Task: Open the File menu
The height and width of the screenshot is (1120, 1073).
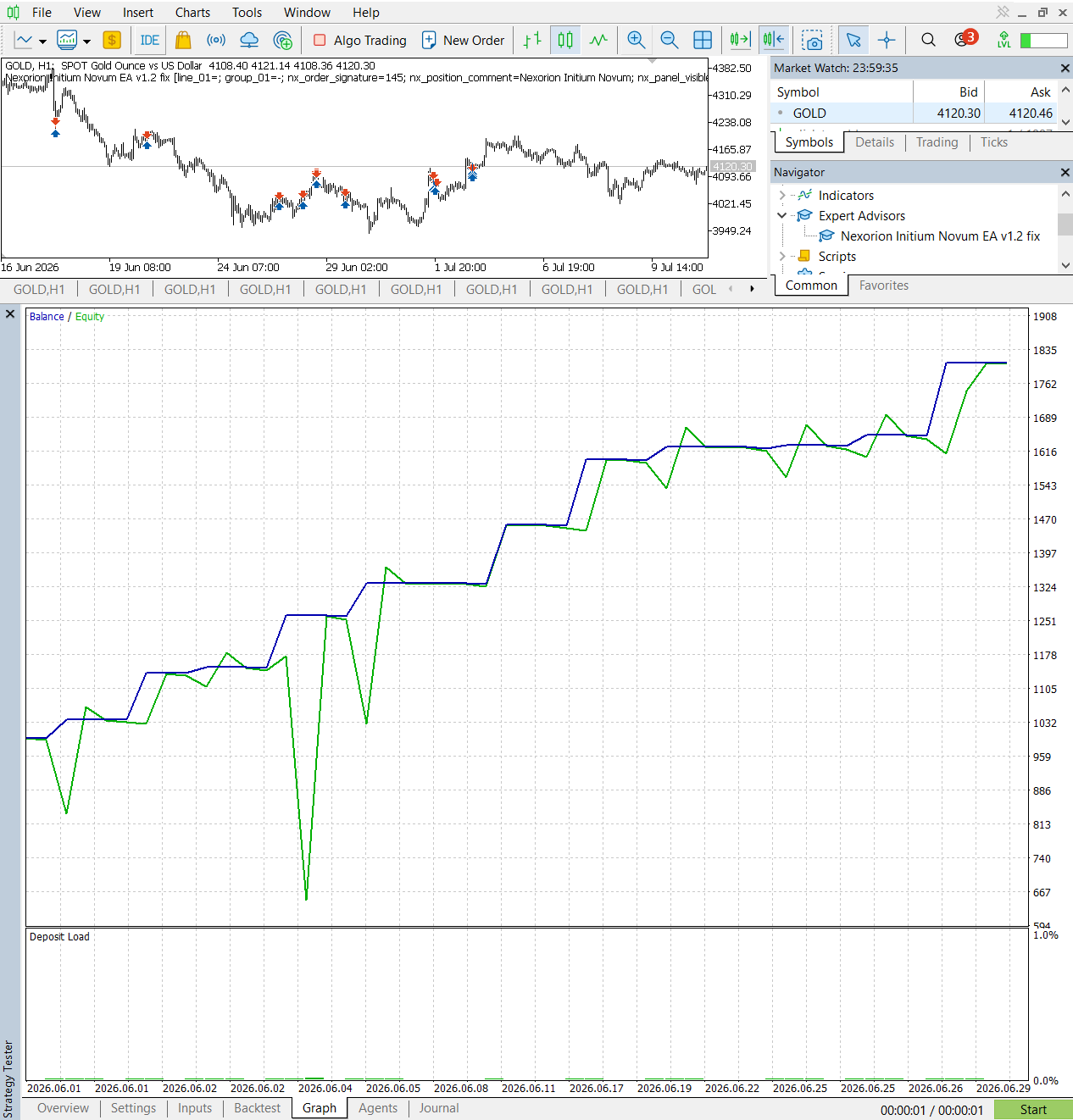Action: pos(42,13)
